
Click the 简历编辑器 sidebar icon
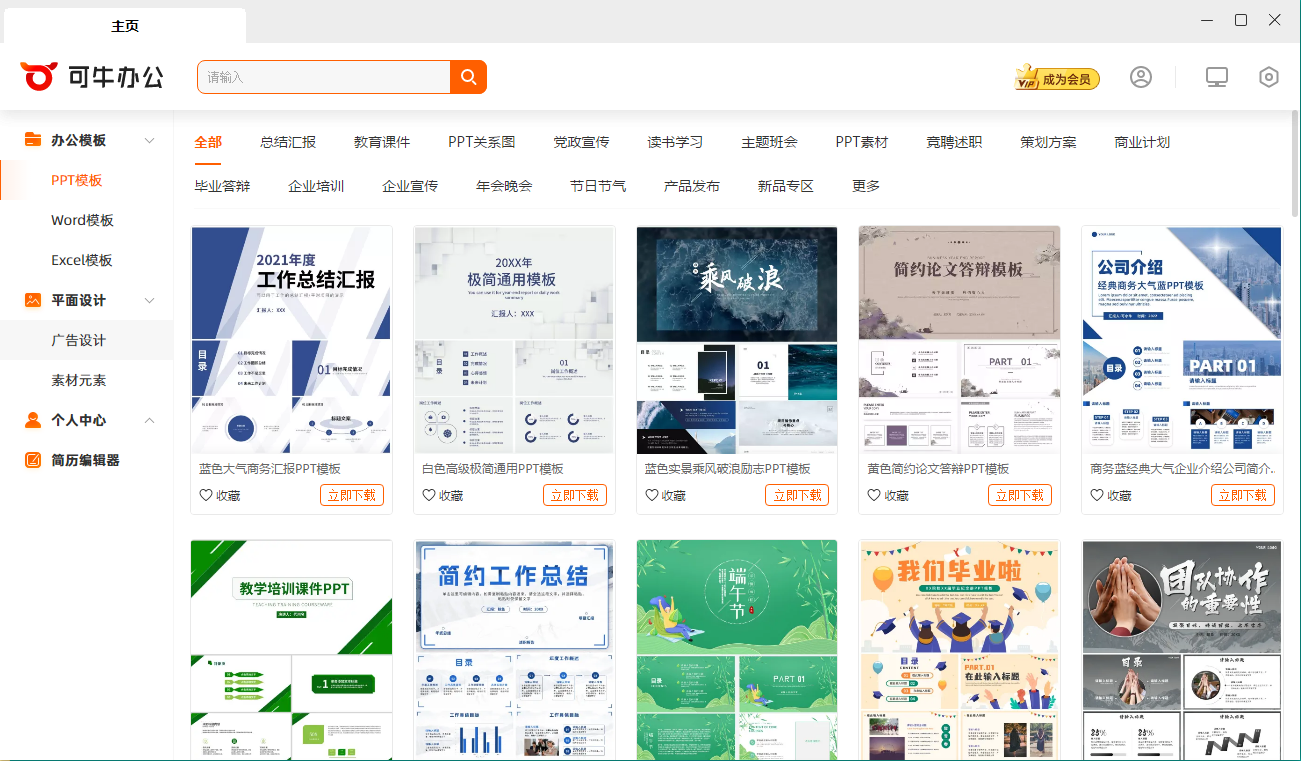[33, 460]
